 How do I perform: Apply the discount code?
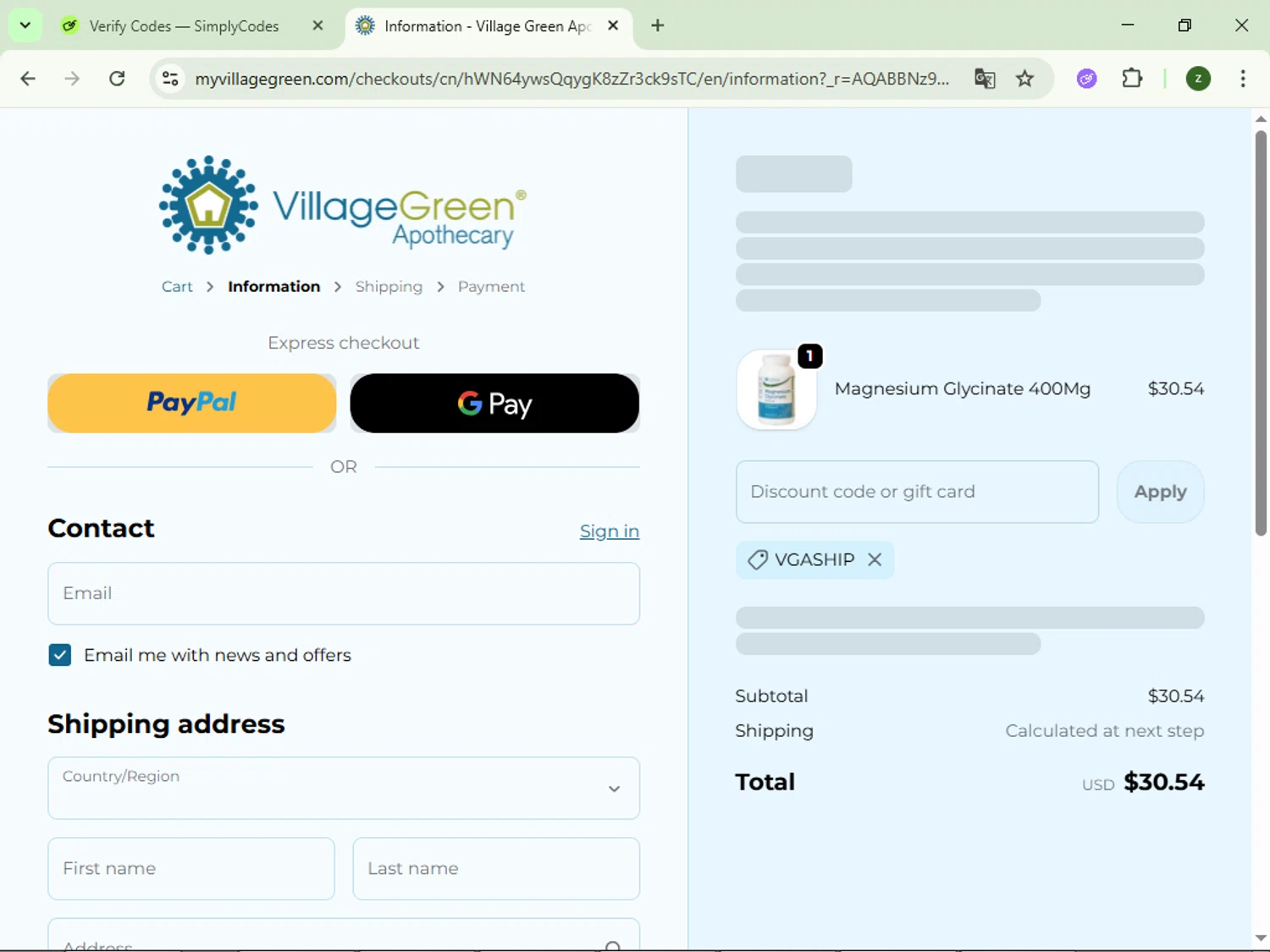tap(1160, 492)
